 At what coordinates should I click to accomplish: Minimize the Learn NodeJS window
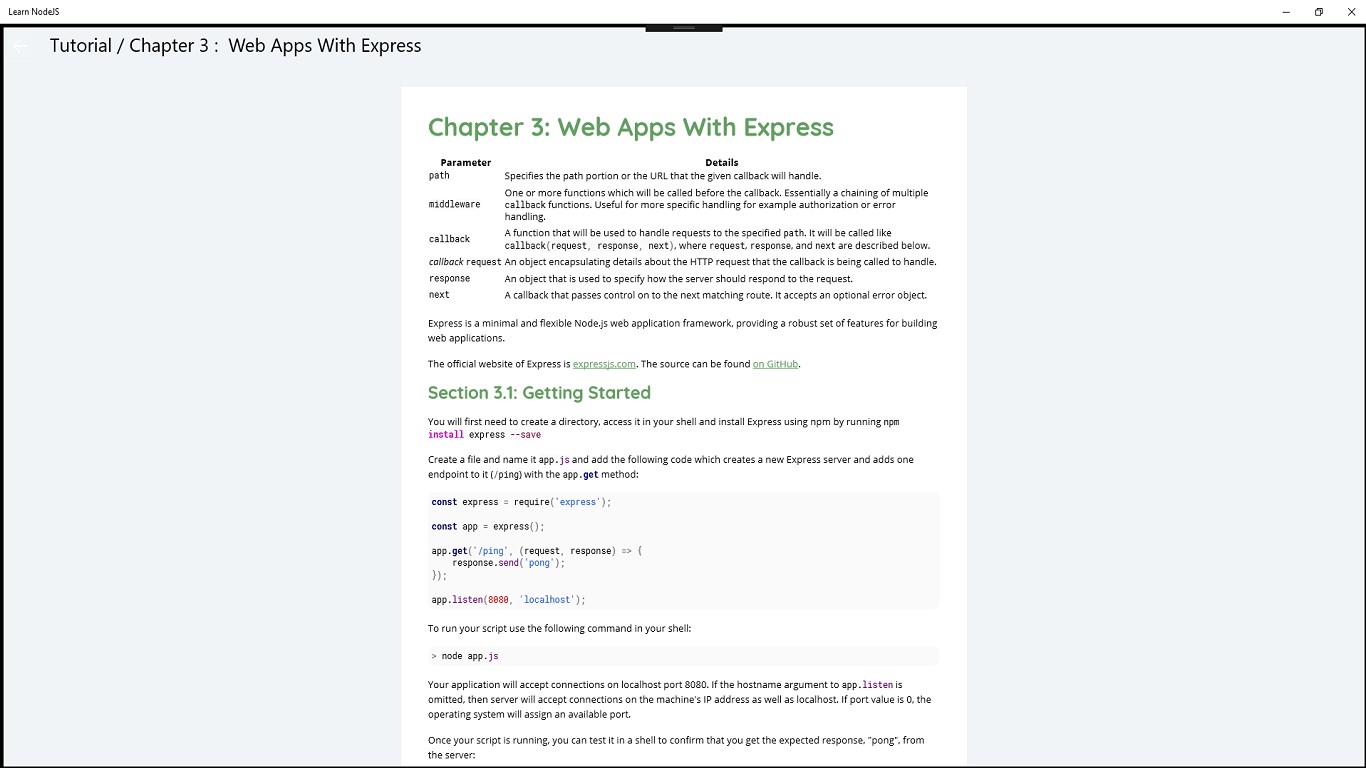(1286, 12)
